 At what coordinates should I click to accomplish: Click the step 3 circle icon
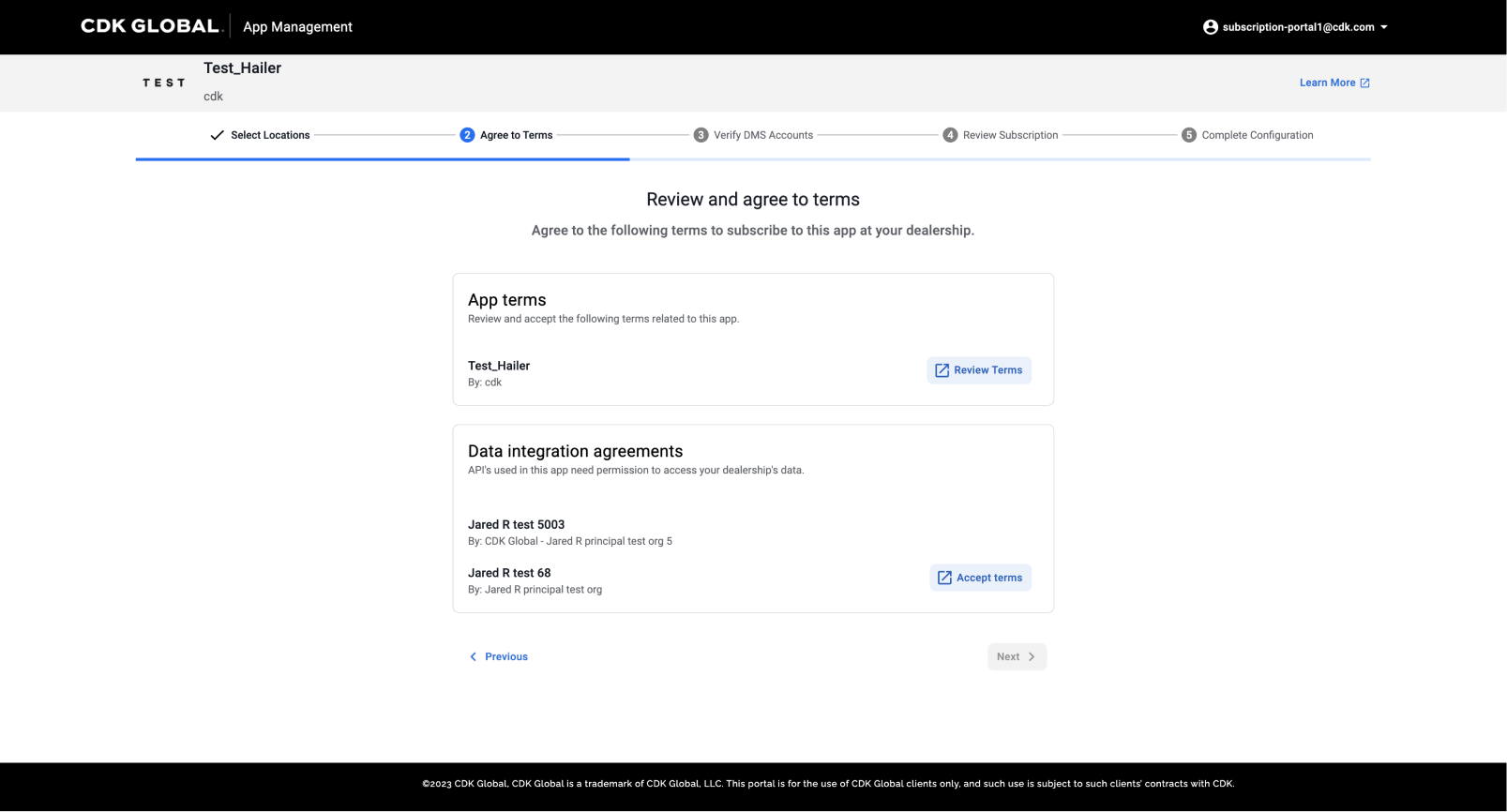tap(701, 135)
